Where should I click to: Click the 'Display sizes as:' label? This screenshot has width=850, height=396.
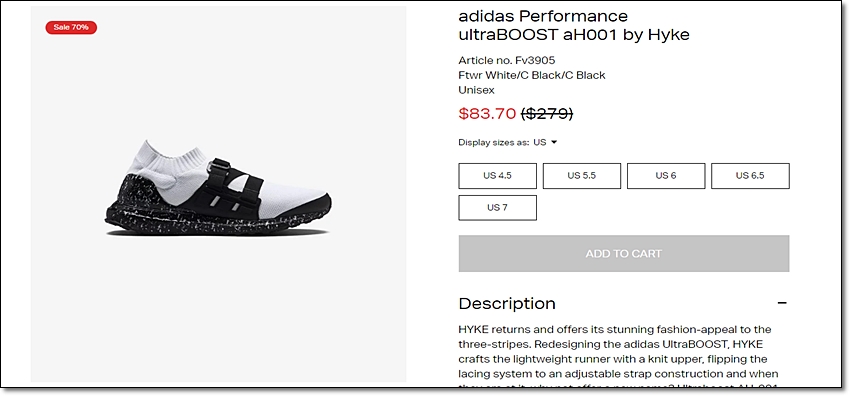pos(494,142)
